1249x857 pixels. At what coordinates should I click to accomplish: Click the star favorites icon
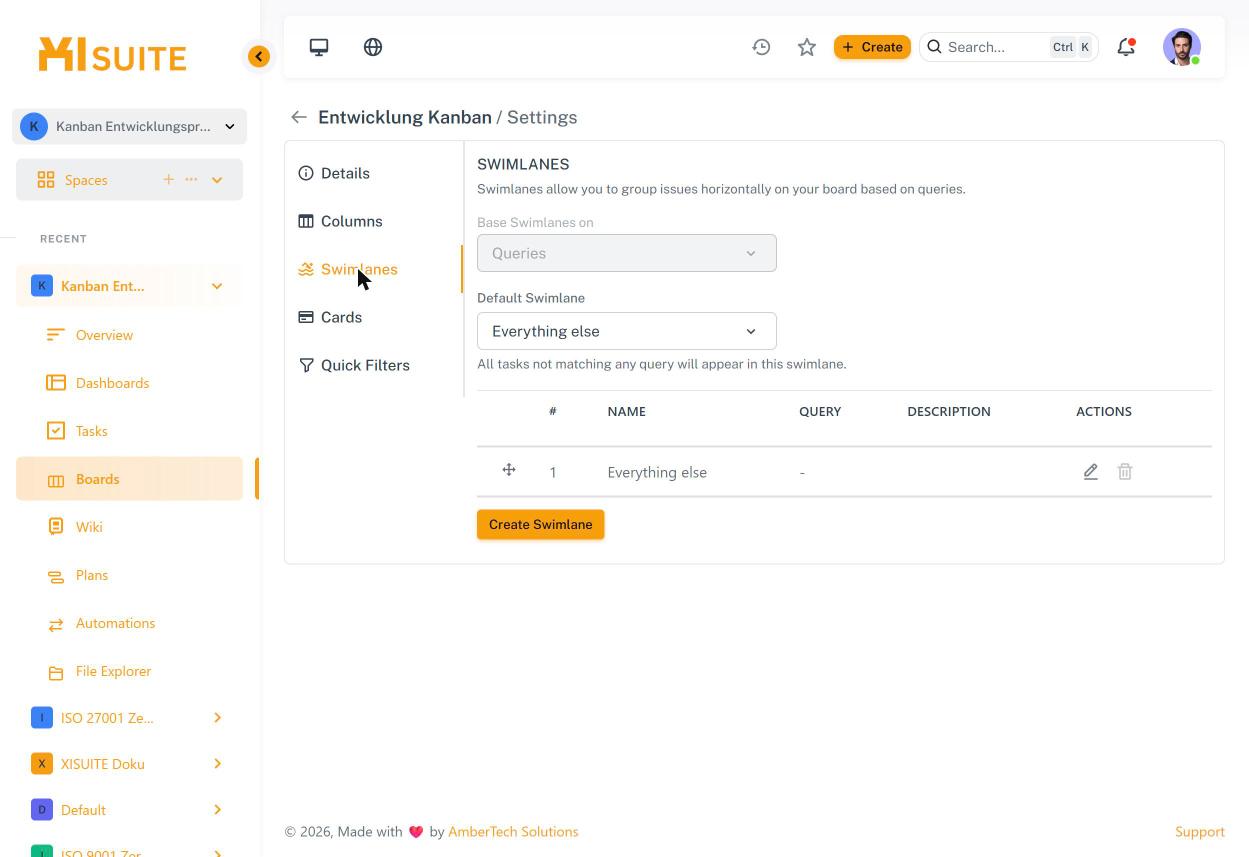pyautogui.click(x=807, y=47)
